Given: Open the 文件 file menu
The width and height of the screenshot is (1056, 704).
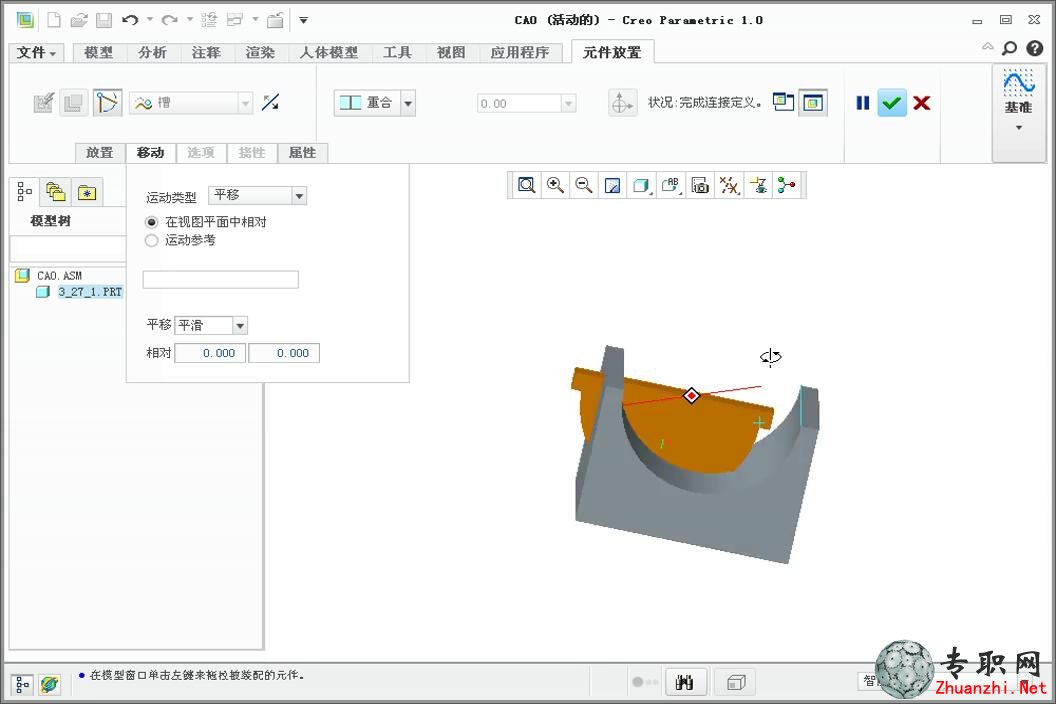Looking at the screenshot, I should click(36, 53).
